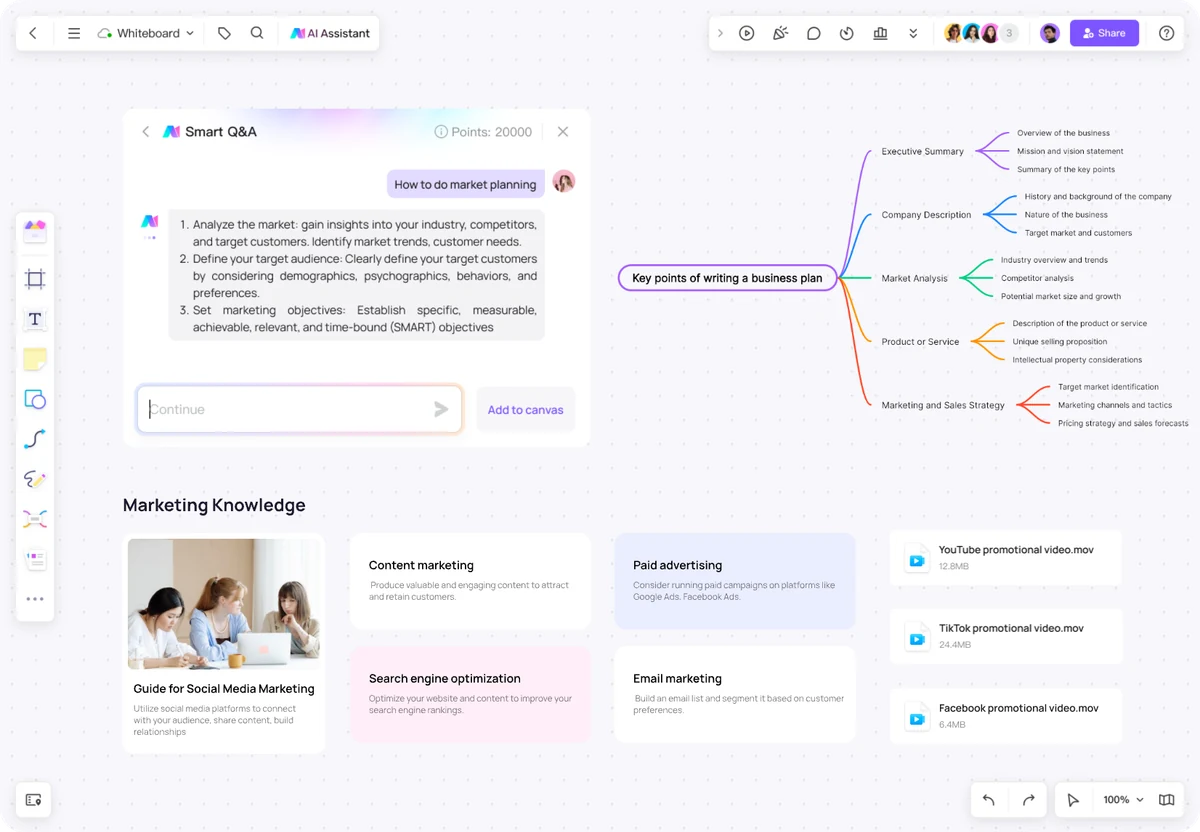Open the hamburger main menu
Screen dimensions: 1200x832
[x=74, y=33]
